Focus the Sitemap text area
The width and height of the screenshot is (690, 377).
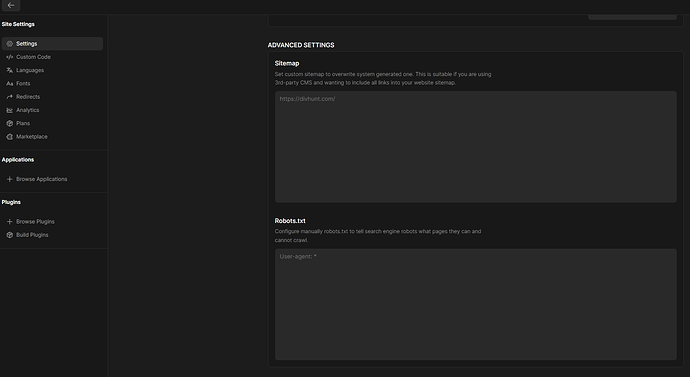(x=476, y=147)
